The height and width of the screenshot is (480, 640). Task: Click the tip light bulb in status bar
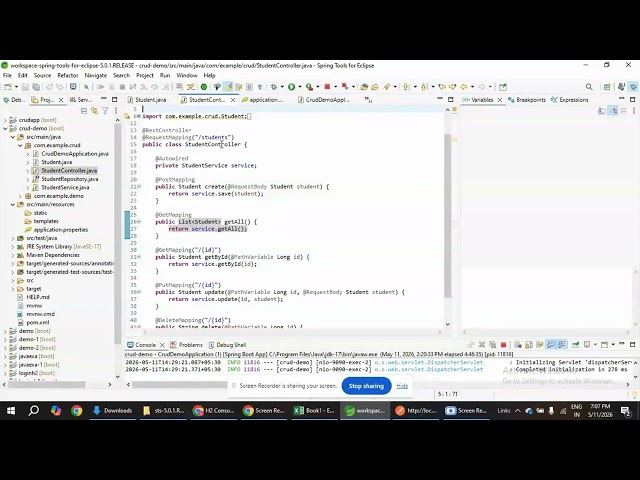(x=635, y=394)
